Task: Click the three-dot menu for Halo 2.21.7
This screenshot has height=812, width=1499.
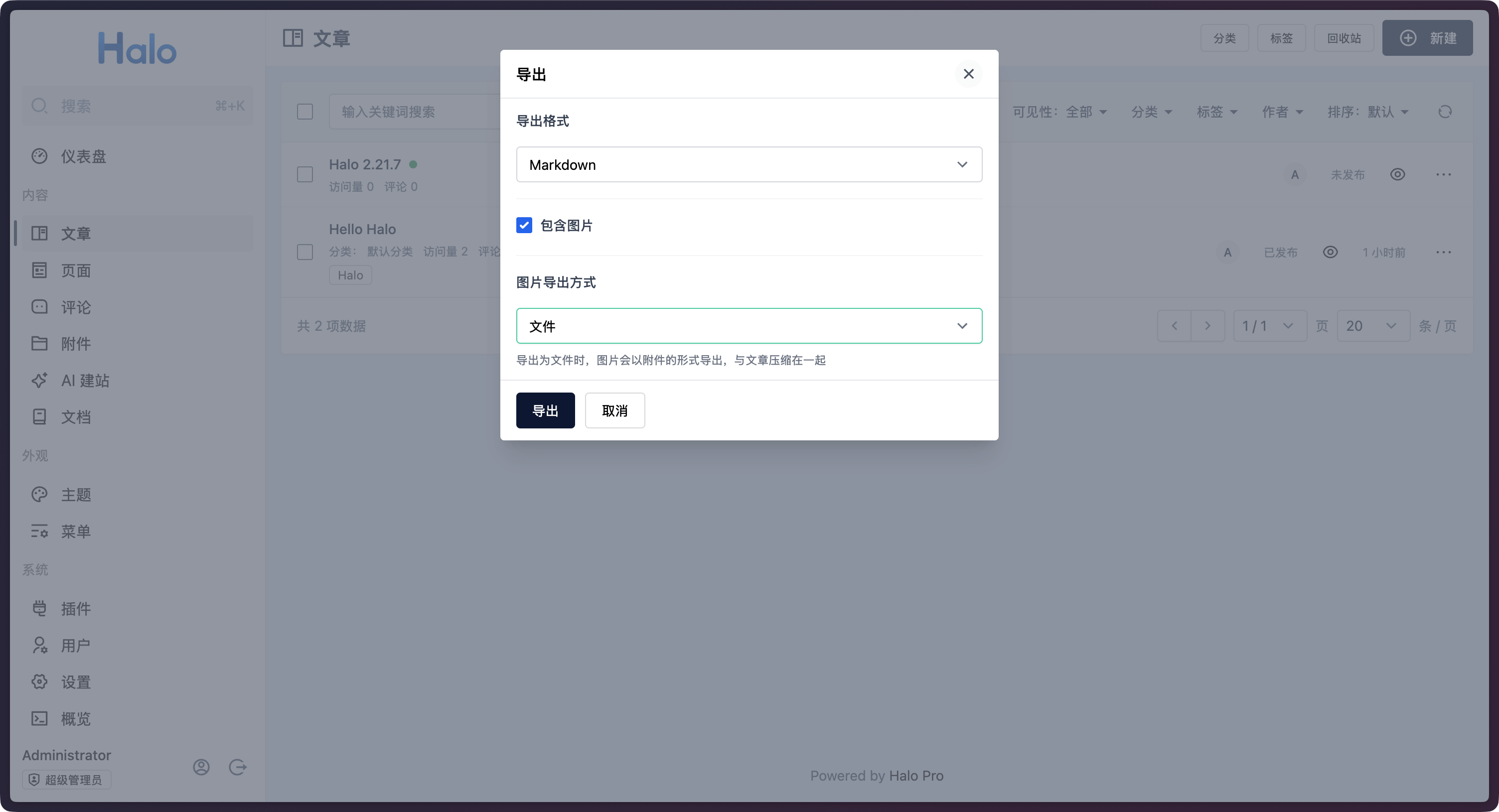Action: click(x=1443, y=174)
